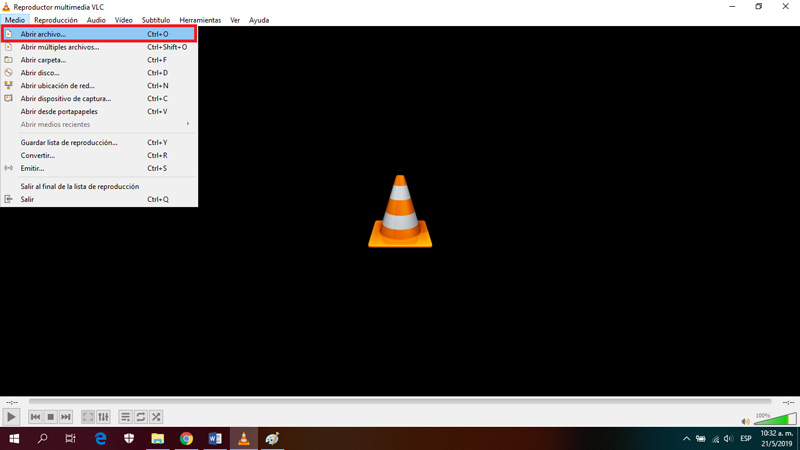Screen dimensions: 800x450
Task: Select Abrir carpeta... option
Action: point(98,60)
